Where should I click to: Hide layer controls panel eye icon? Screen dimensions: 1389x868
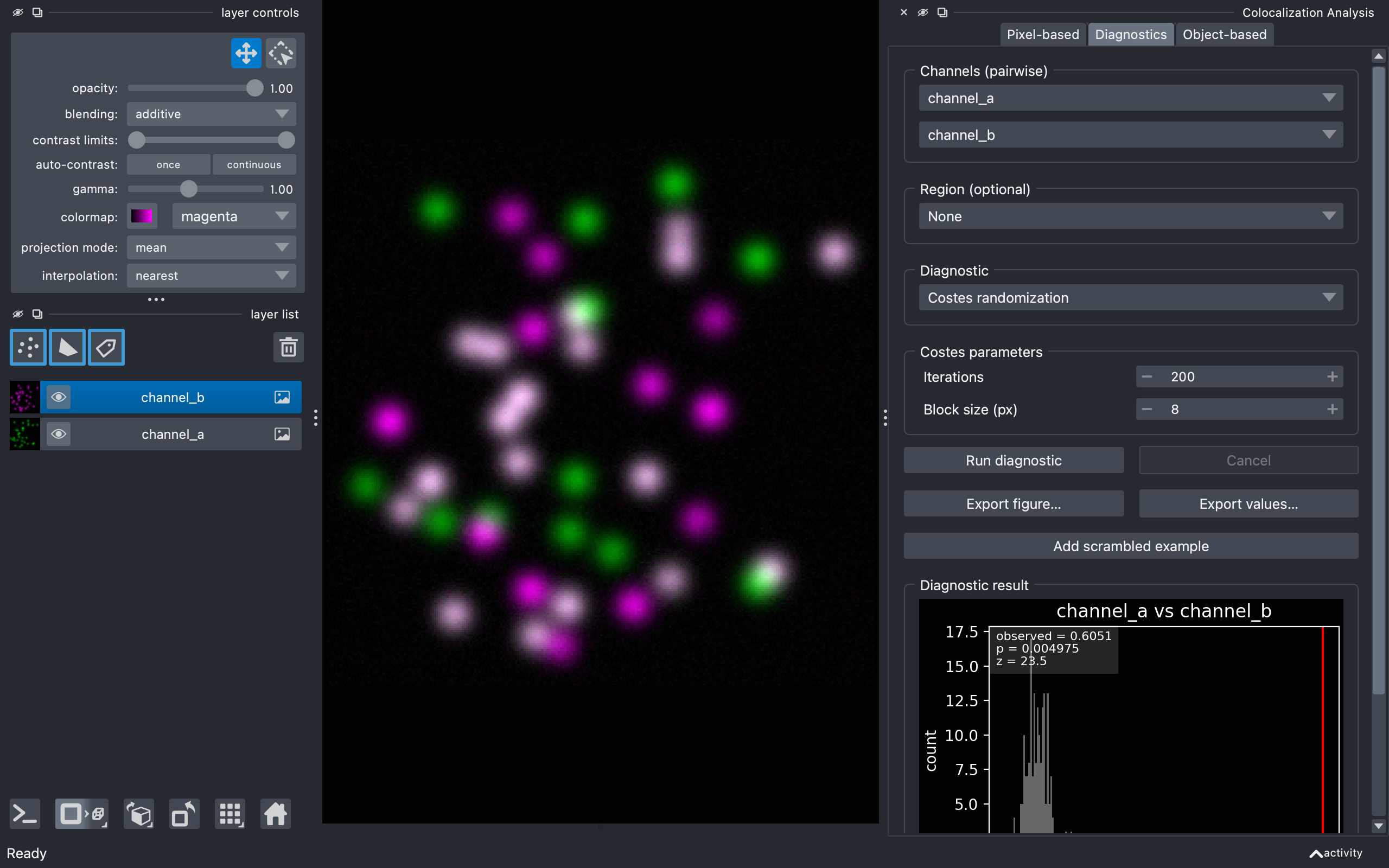pyautogui.click(x=18, y=12)
